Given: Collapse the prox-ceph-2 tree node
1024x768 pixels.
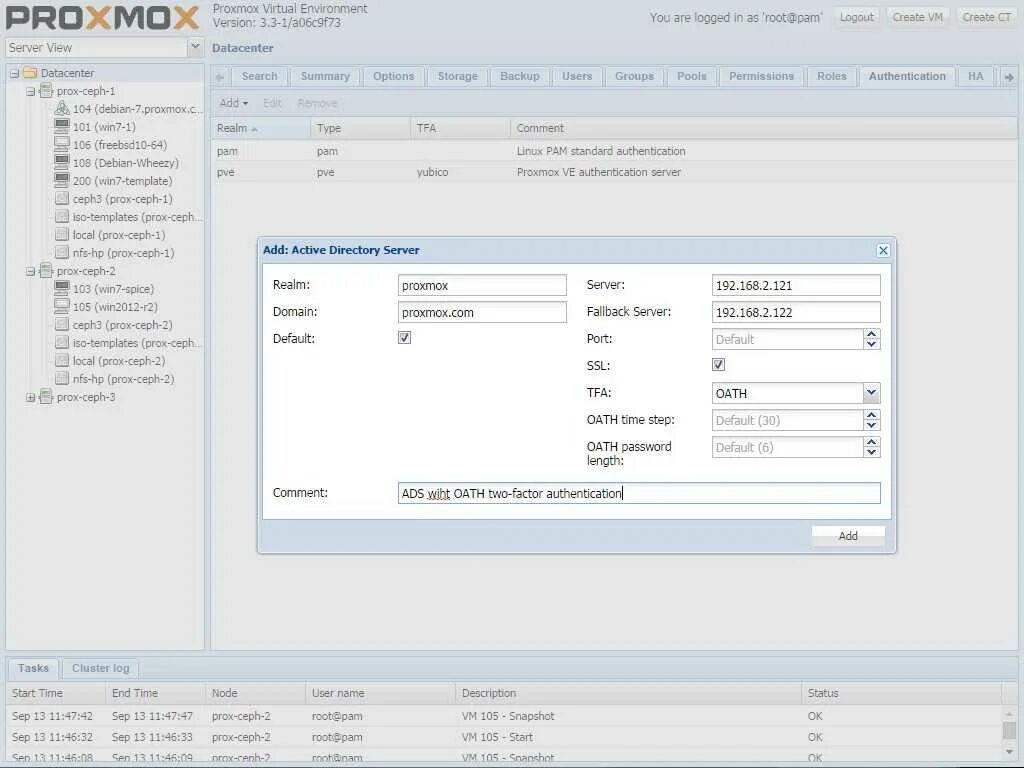Looking at the screenshot, I should tap(30, 271).
